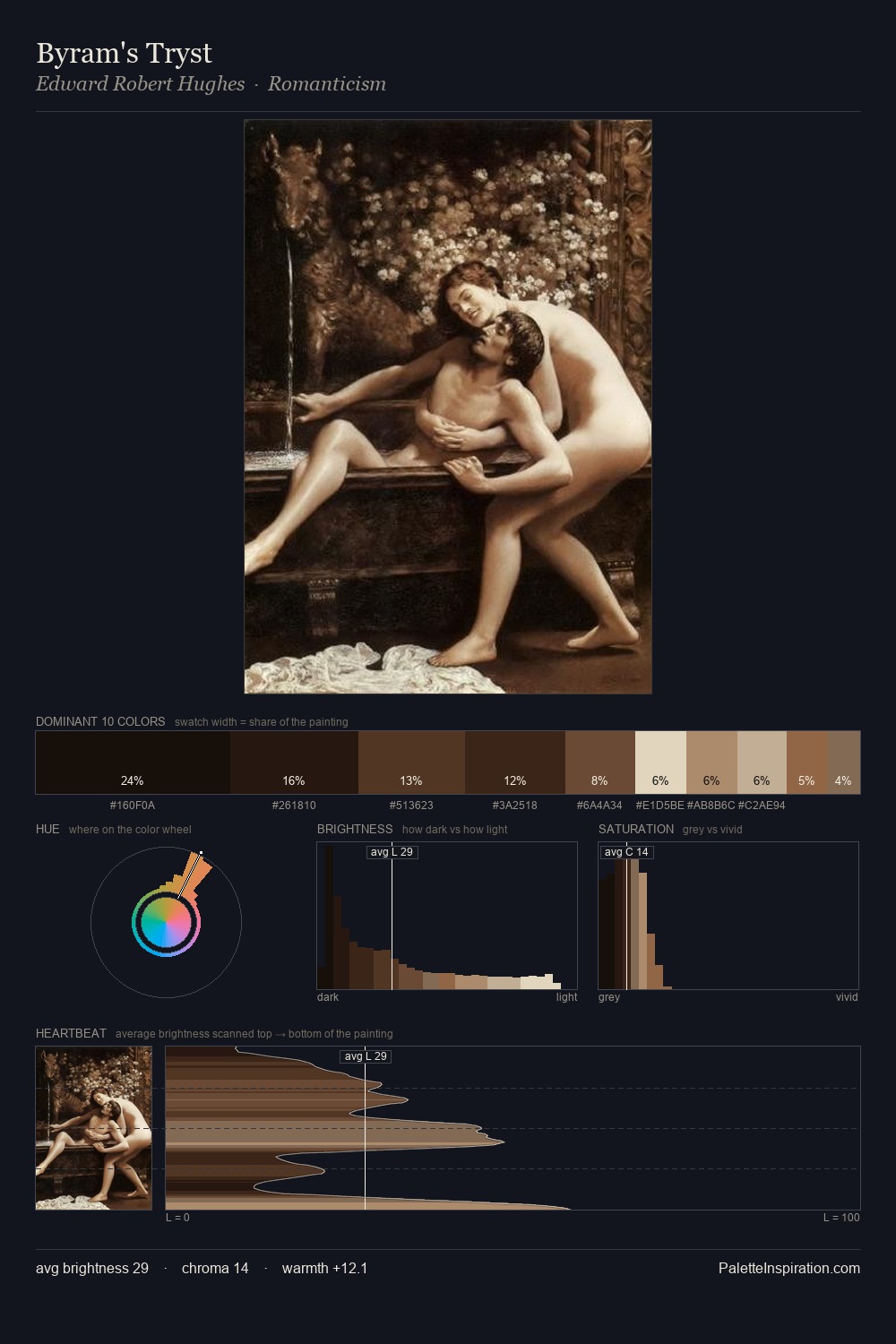Click the hex label #E1D5BE
896x1344 pixels.
(659, 806)
